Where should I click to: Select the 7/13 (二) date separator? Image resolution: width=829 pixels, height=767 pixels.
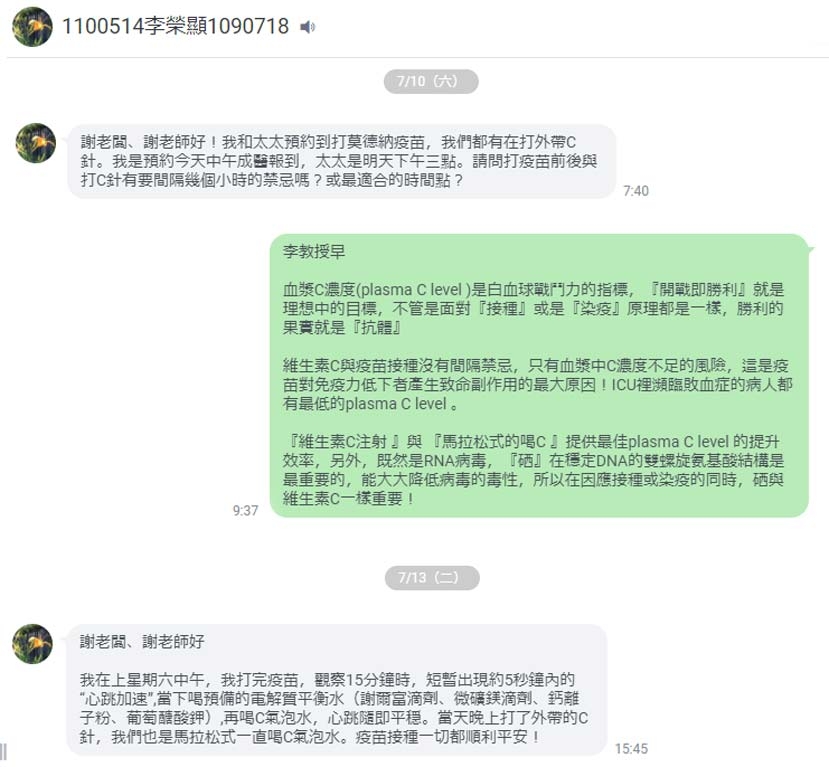click(432, 577)
